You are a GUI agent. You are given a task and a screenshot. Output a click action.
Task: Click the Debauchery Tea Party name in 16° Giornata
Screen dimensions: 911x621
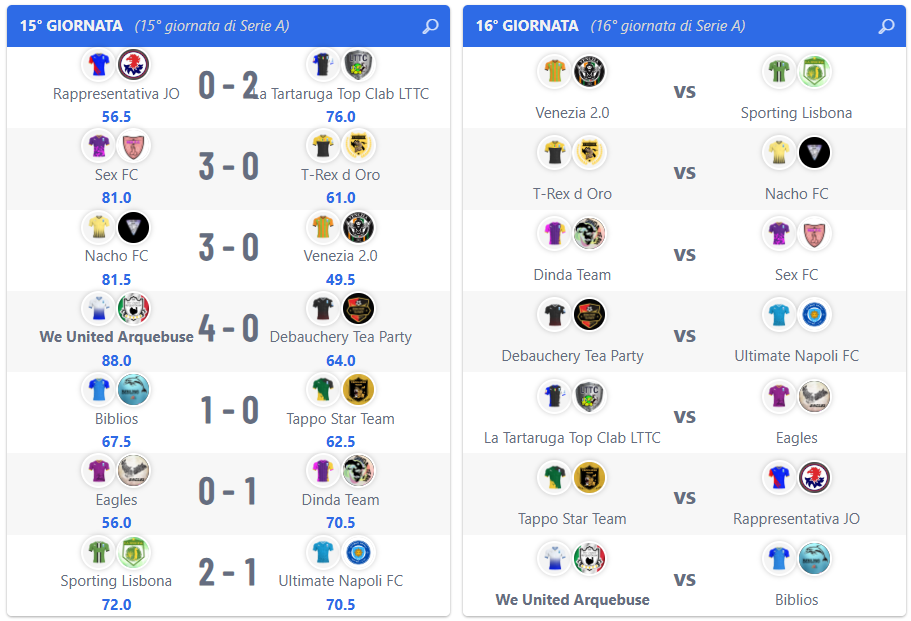pos(572,356)
